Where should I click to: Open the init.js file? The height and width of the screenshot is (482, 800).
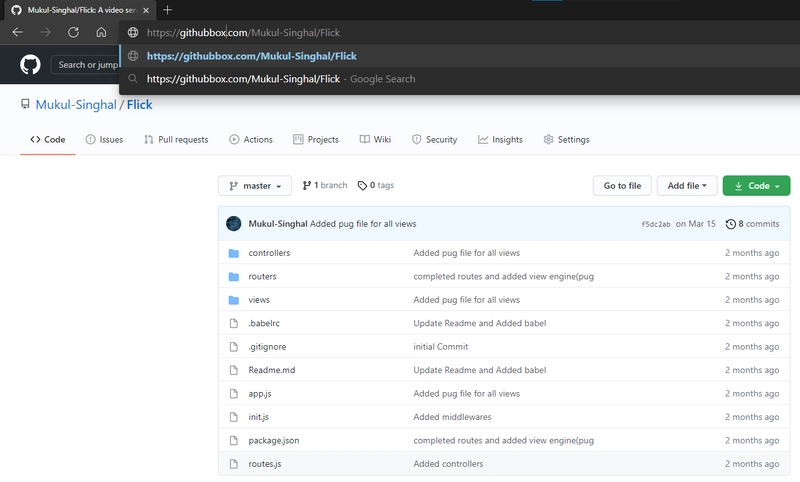click(x=258, y=417)
